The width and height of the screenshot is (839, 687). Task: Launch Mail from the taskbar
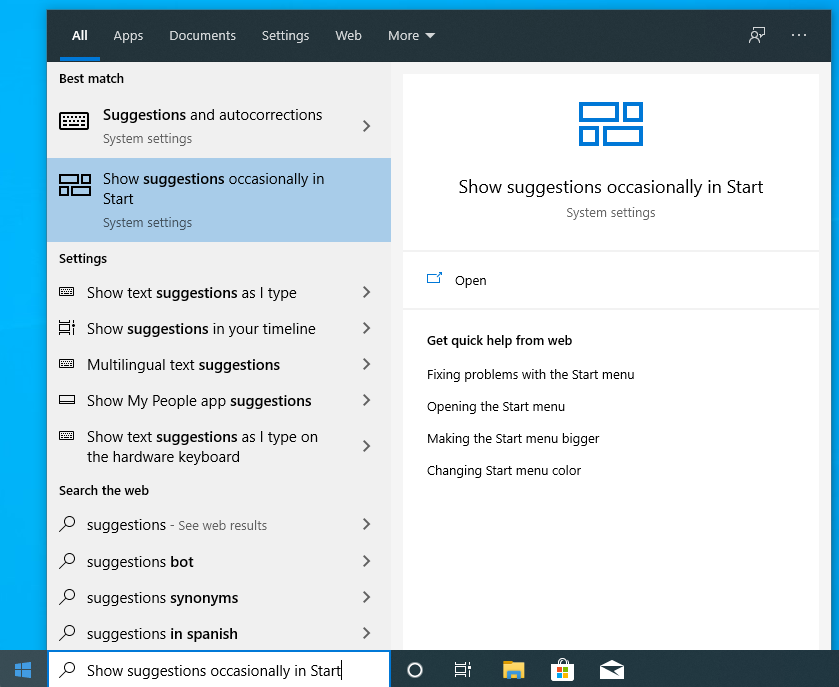click(x=612, y=669)
